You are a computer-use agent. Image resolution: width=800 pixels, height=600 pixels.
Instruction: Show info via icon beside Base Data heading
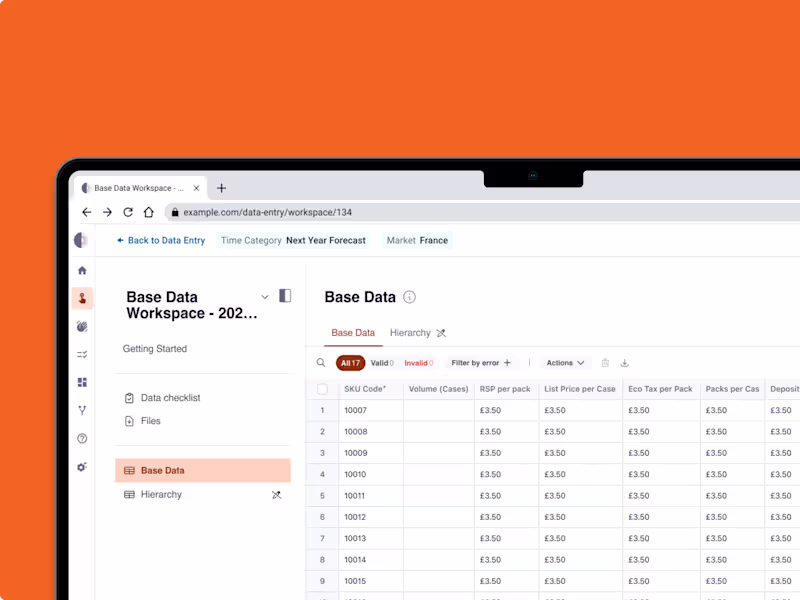pyautogui.click(x=409, y=297)
